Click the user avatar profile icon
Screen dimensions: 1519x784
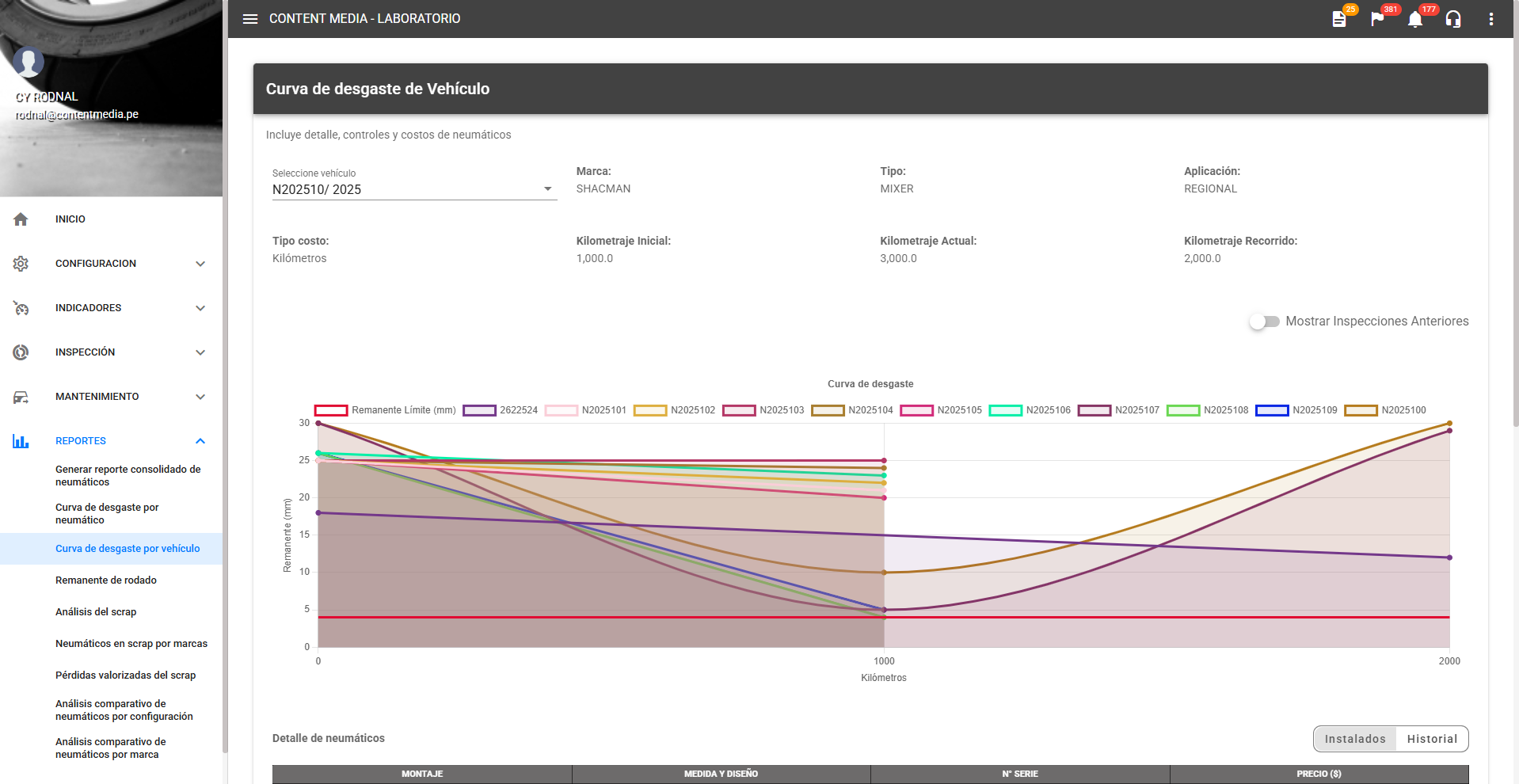point(29,62)
